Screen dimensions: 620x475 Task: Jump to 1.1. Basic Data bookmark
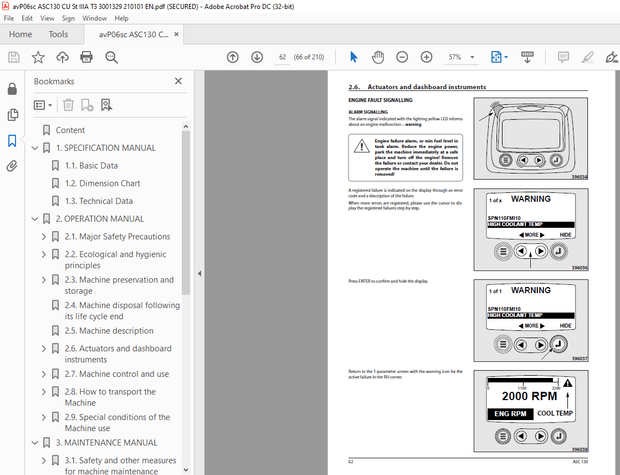[91, 166]
